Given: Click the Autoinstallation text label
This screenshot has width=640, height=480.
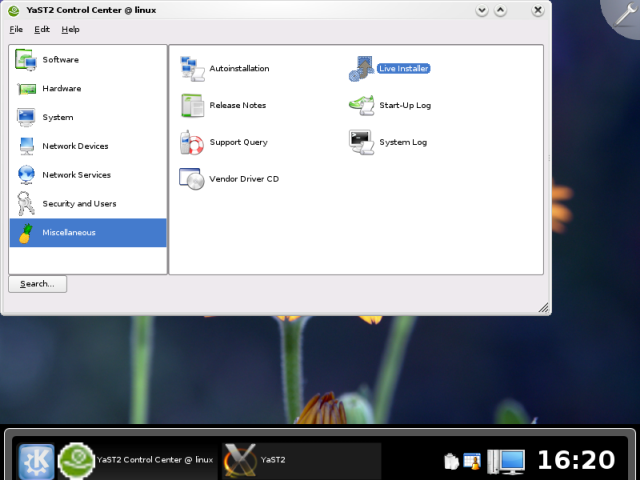Looking at the screenshot, I should click(x=239, y=69).
